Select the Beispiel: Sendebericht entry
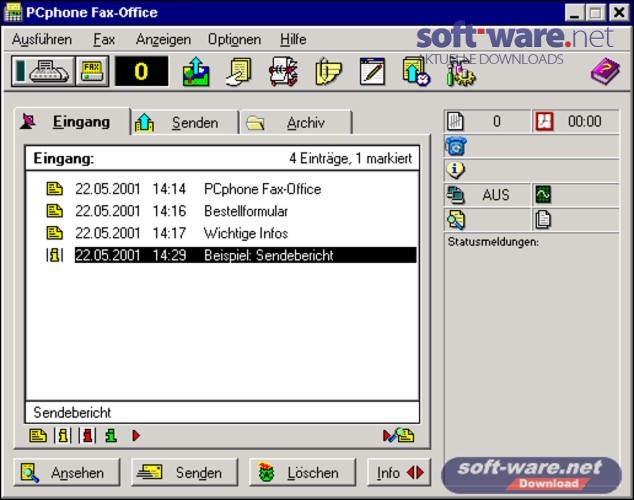Screen dimensions: 634x500 point(245,255)
